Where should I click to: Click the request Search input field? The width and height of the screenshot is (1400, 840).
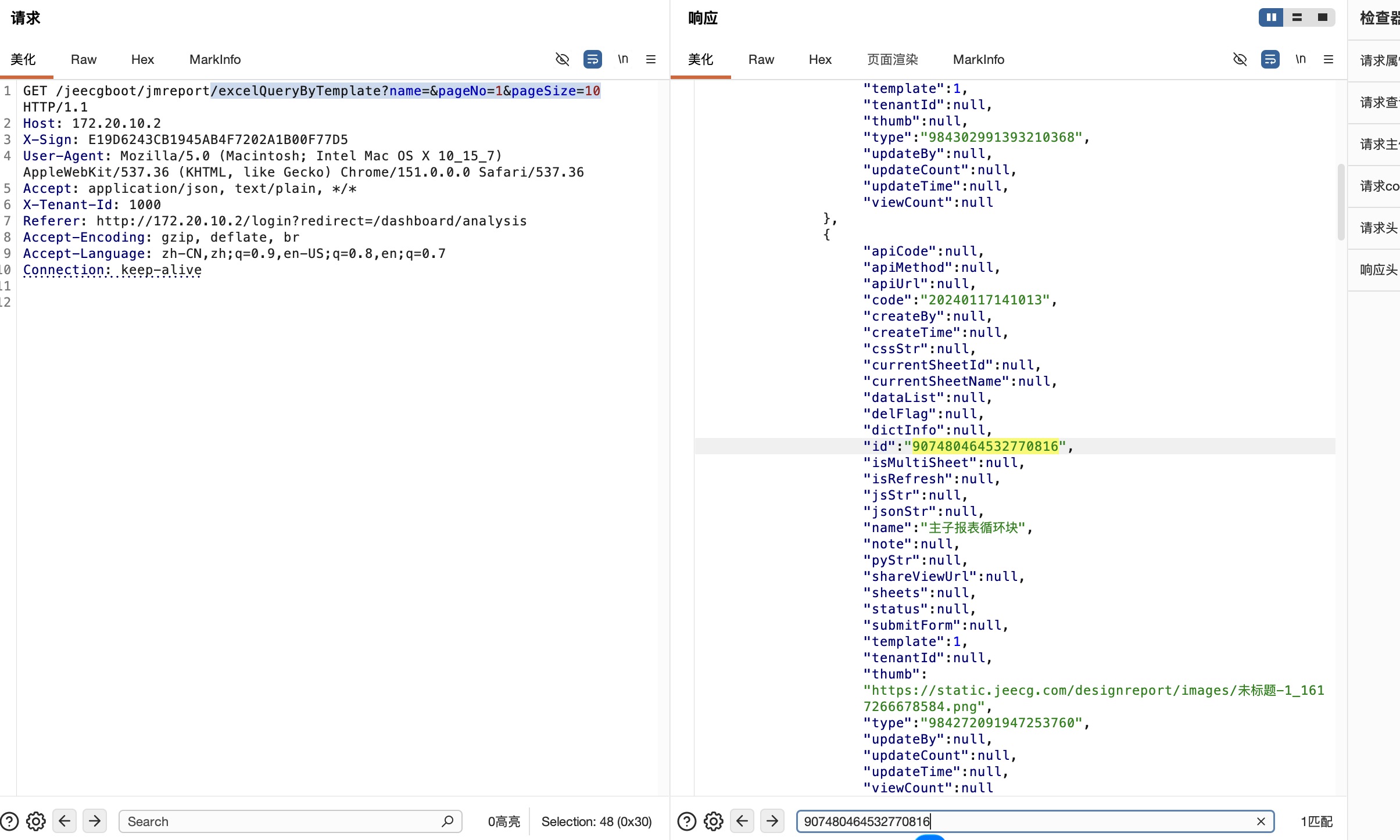click(291, 821)
